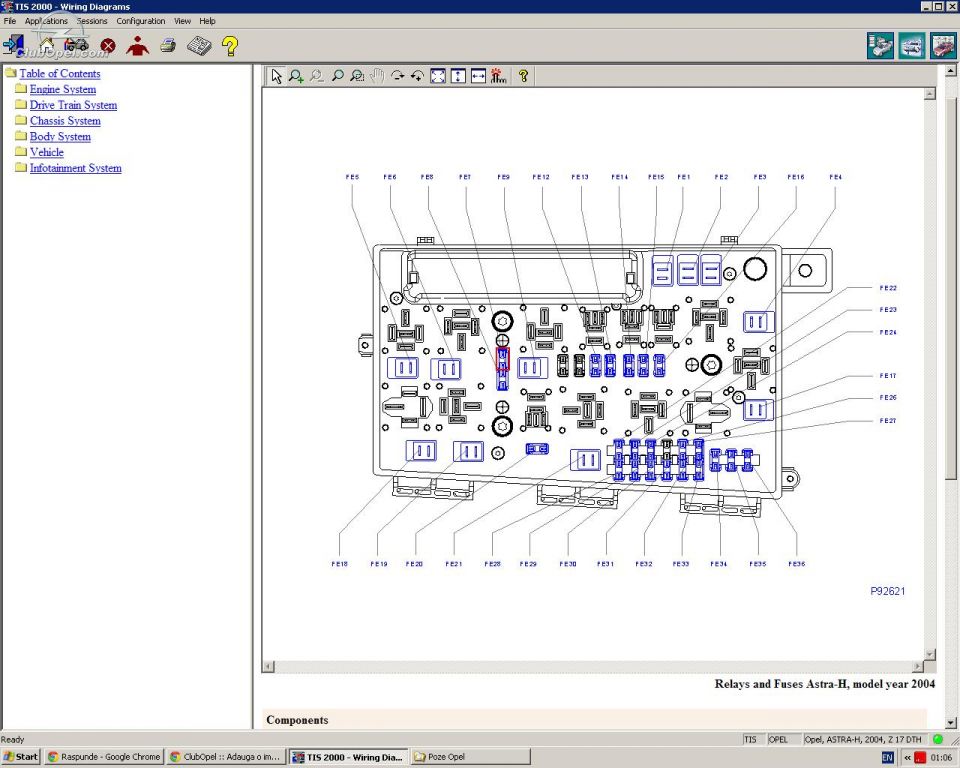Select the arrow pointer tool
Viewport: 960px width, 768px height.
pyautogui.click(x=276, y=76)
